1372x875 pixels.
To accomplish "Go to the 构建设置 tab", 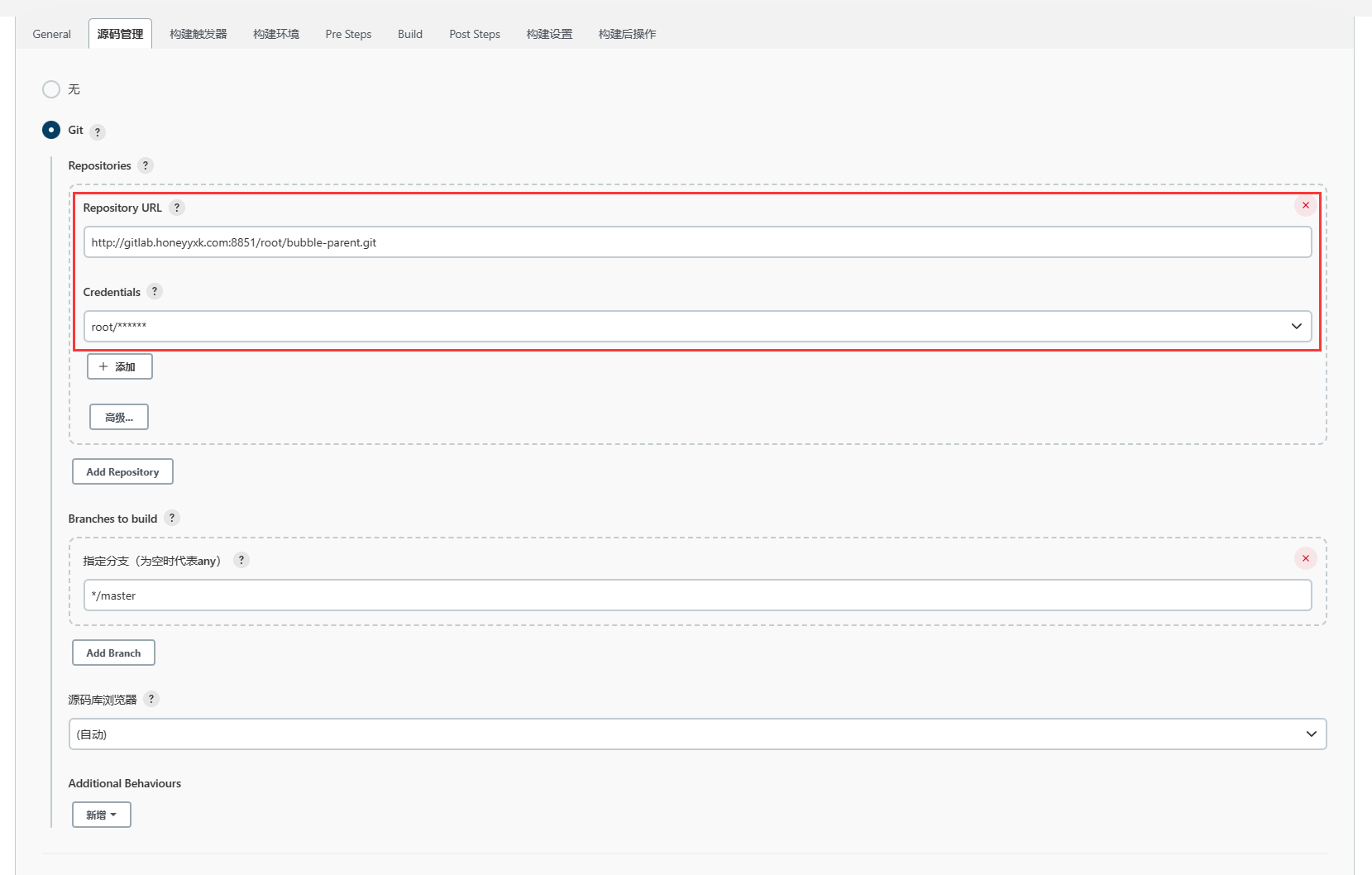I will [550, 34].
